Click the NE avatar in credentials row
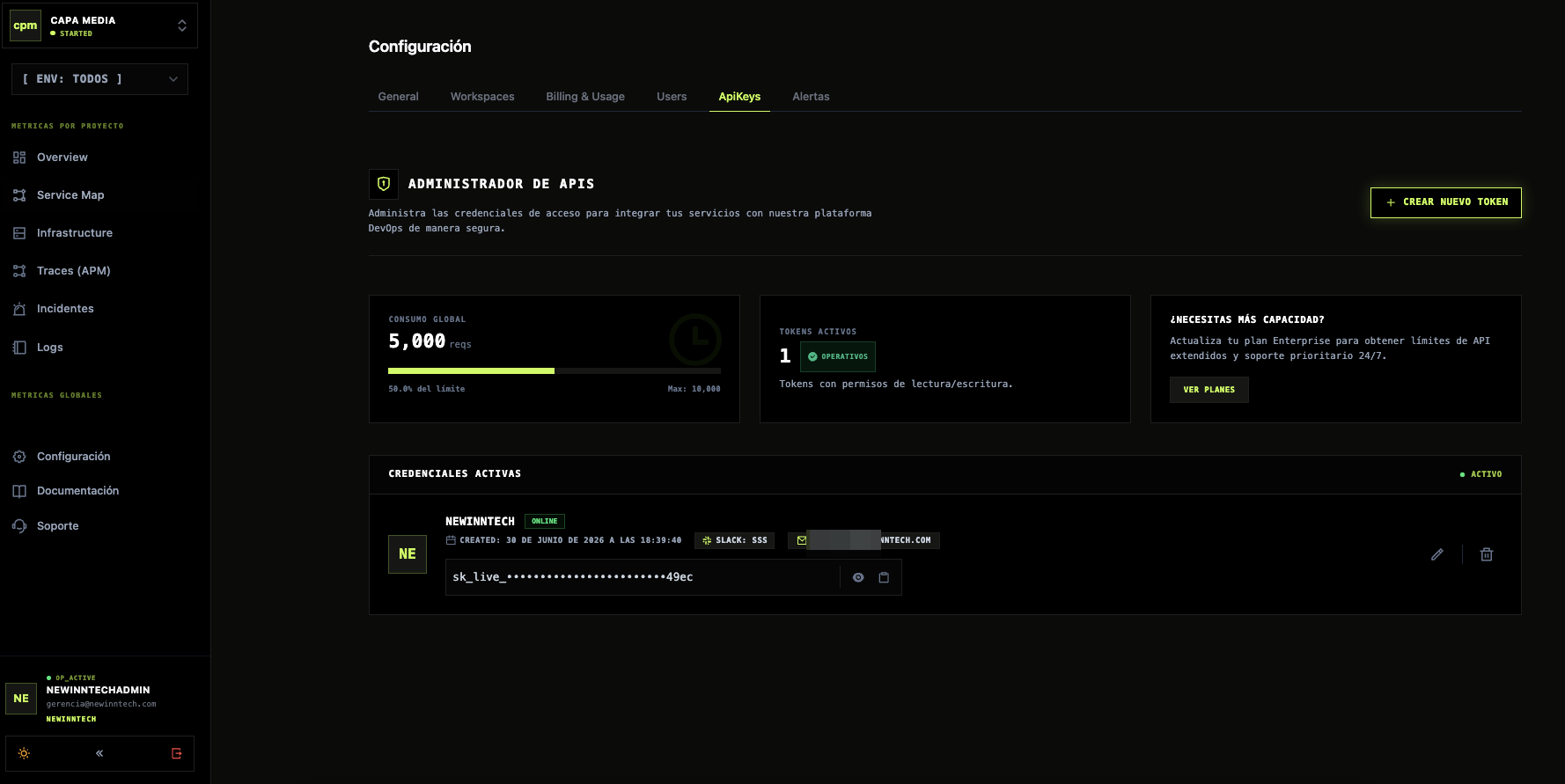This screenshot has width=1565, height=784. (x=408, y=554)
